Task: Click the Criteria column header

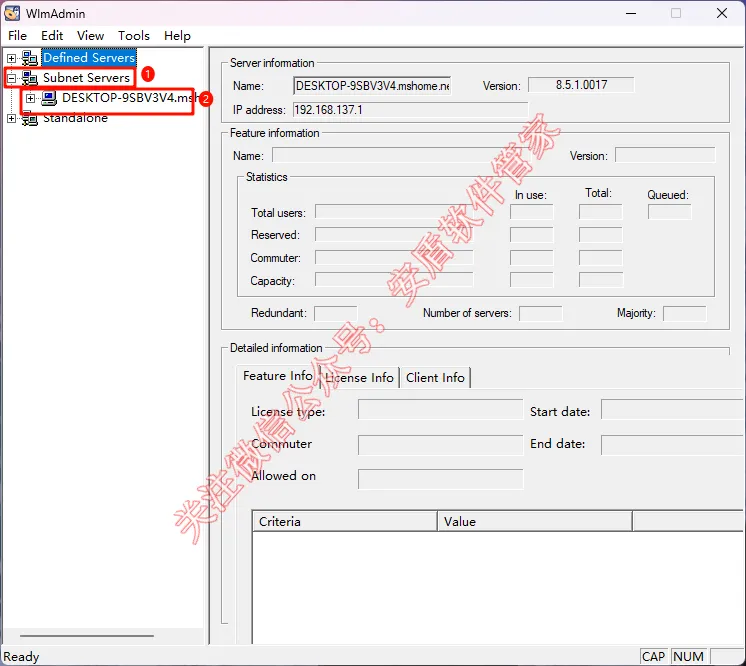Action: tap(344, 521)
